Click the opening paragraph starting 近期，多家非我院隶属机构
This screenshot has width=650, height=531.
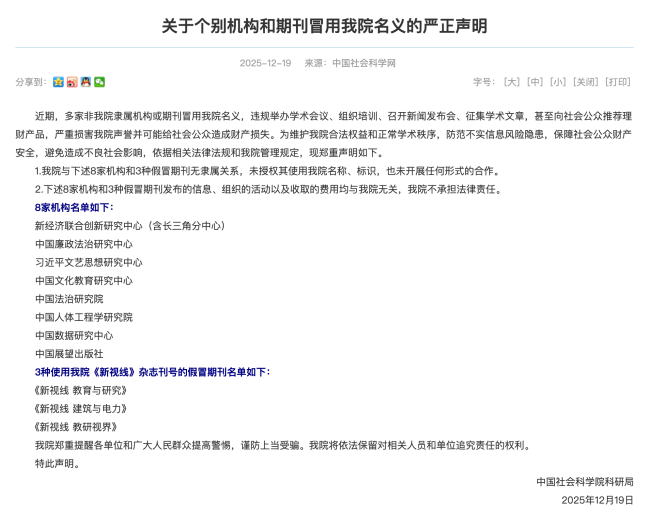[x=324, y=134]
